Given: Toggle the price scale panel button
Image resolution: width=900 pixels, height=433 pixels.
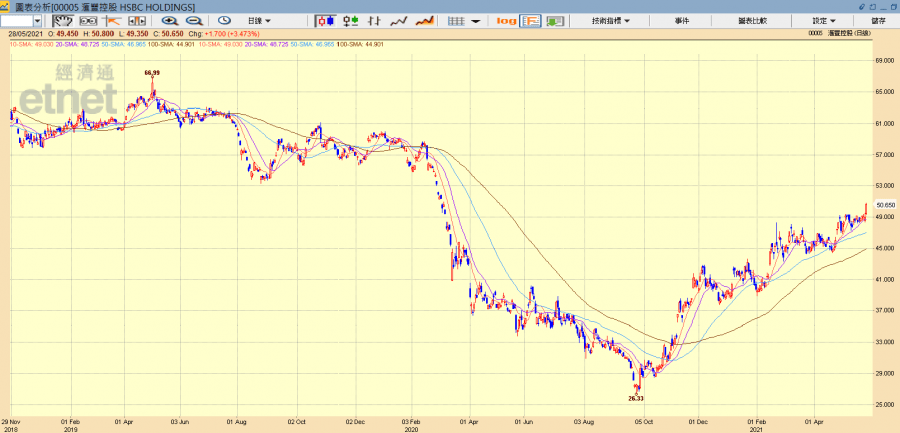Looking at the screenshot, I should point(530,20).
